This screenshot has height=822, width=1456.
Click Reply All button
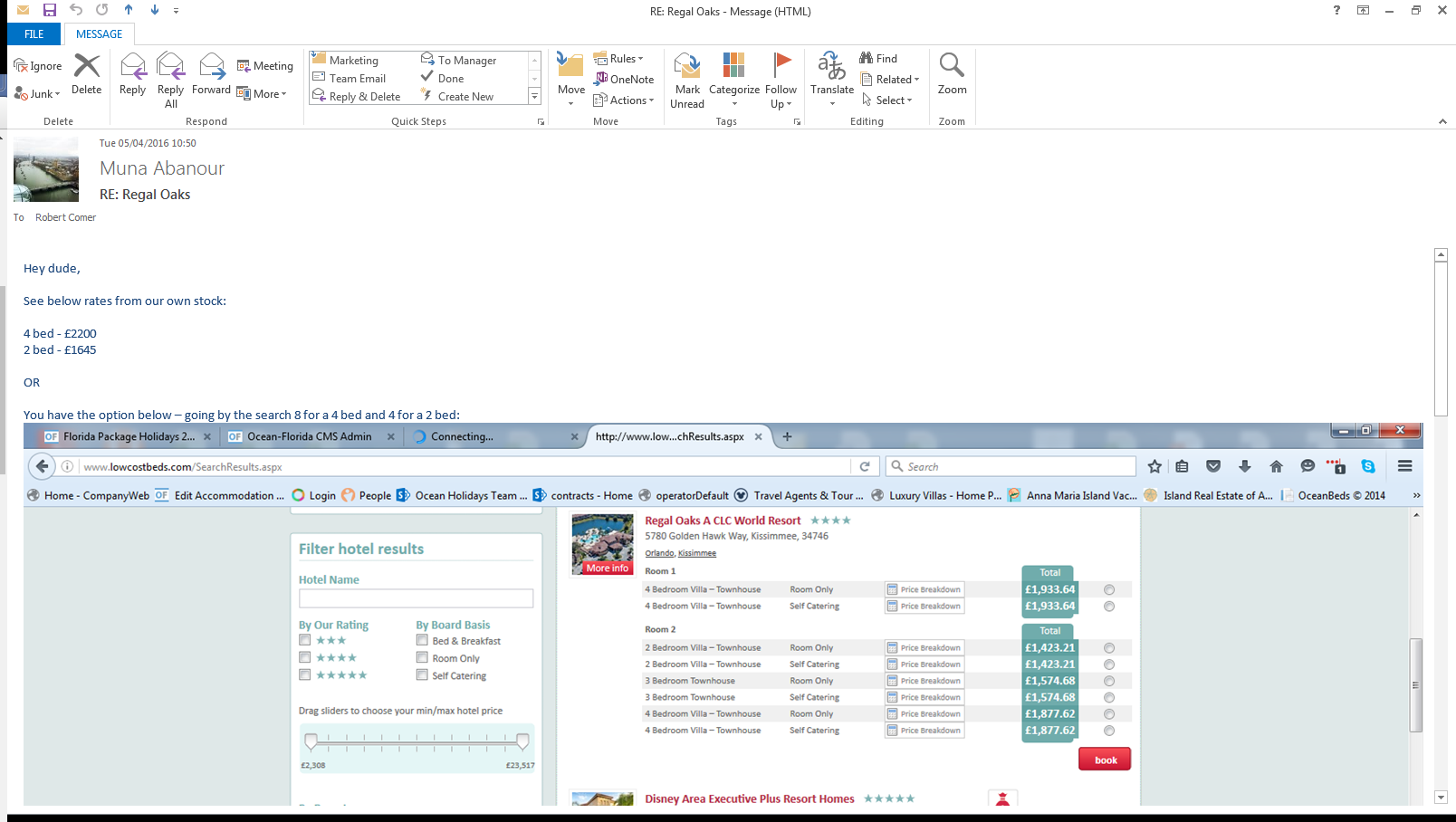[171, 81]
